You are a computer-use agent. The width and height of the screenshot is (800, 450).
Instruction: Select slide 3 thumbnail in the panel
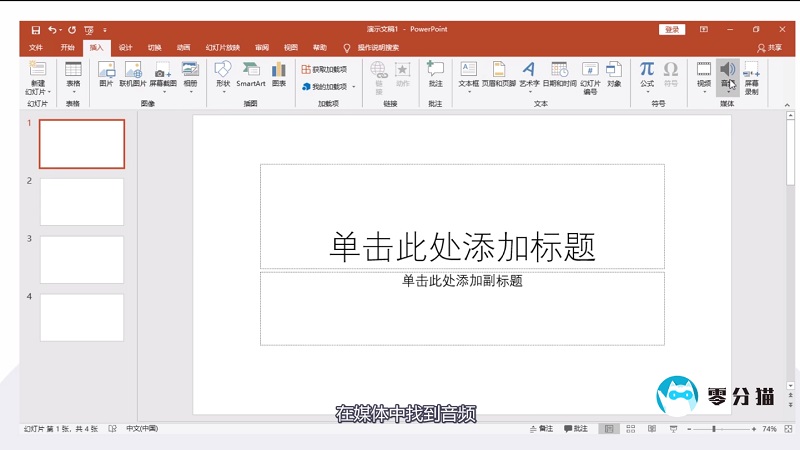pyautogui.click(x=82, y=259)
